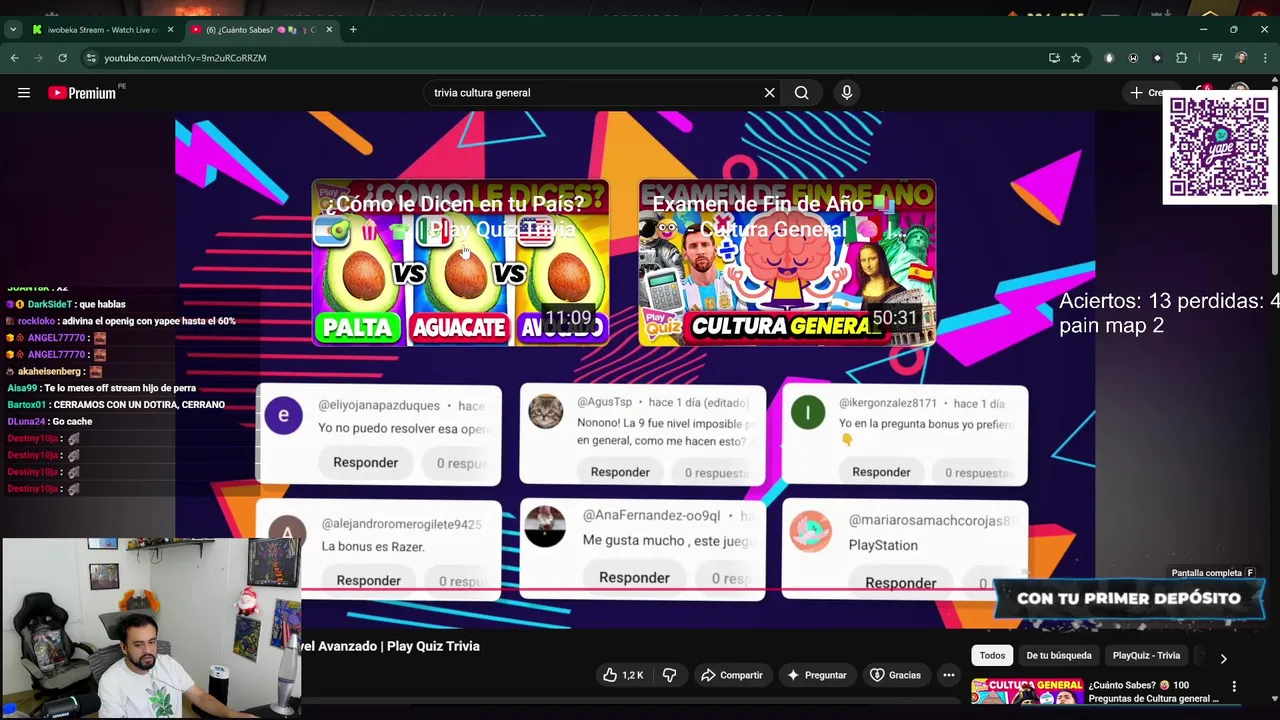Dislike the video with thumbs down
The width and height of the screenshot is (1280, 720).
click(669, 675)
